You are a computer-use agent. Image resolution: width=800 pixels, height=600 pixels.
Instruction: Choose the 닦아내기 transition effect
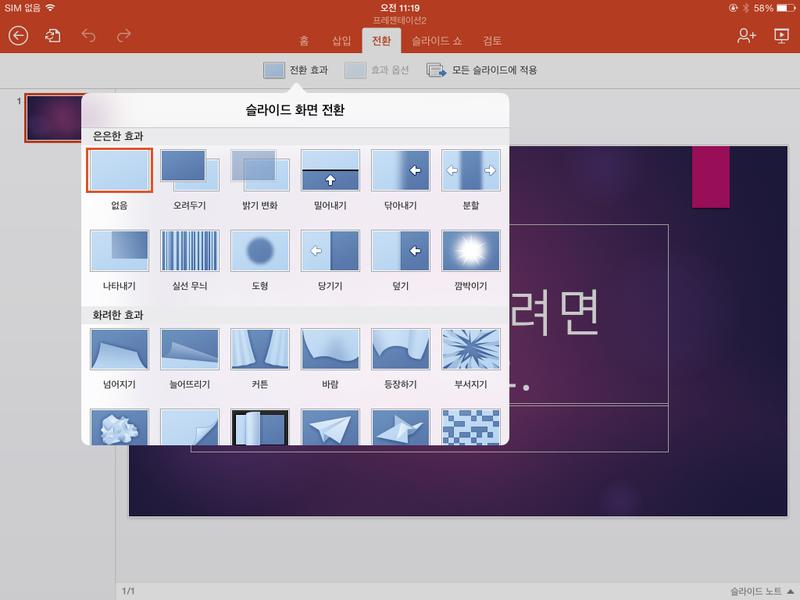click(400, 171)
